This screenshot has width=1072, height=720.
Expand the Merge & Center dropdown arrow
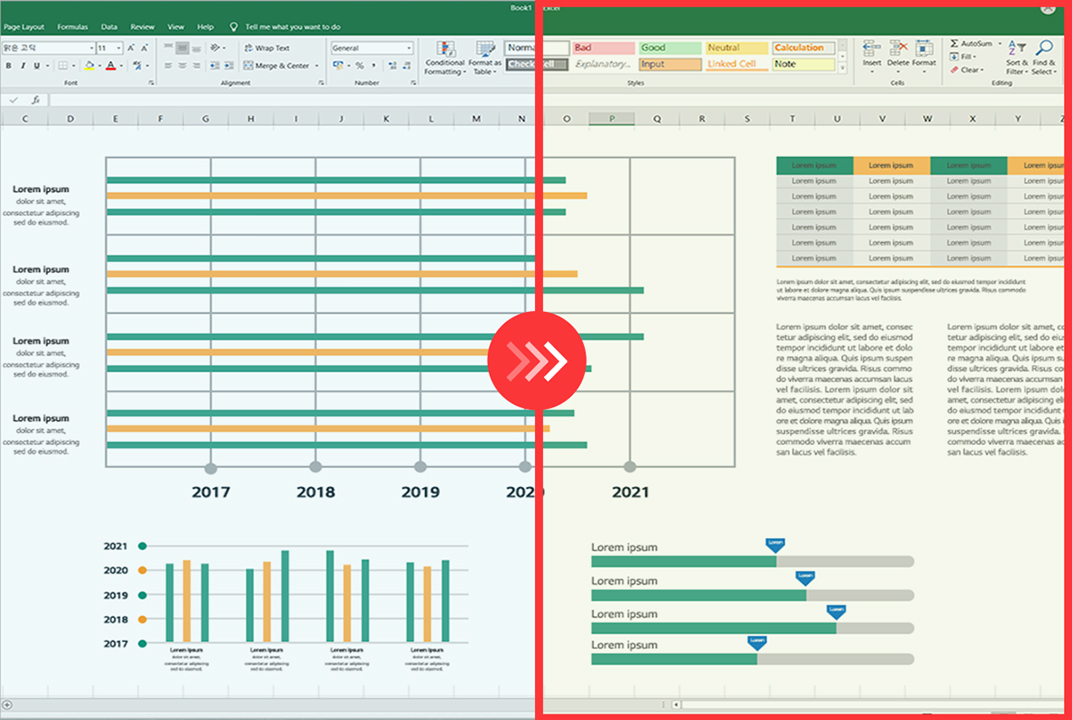[x=317, y=66]
